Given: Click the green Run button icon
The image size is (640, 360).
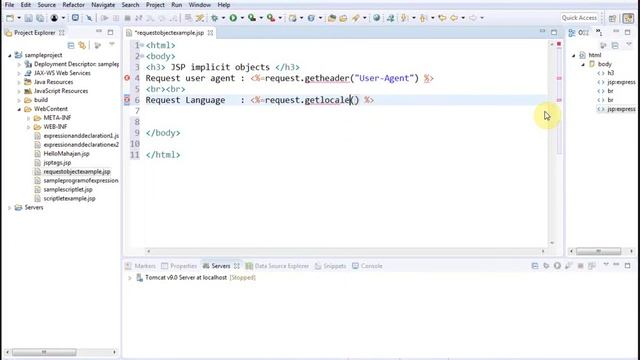Looking at the screenshot, I should pyautogui.click(x=233, y=18).
